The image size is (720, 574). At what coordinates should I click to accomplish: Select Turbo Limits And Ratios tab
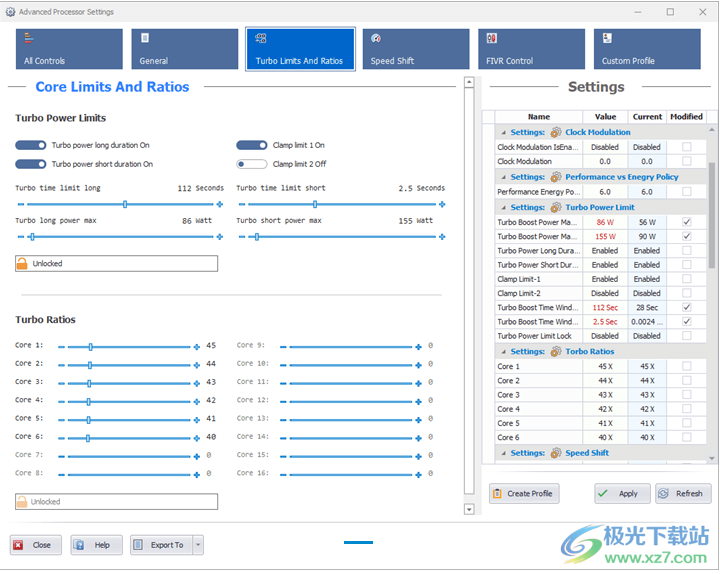pos(300,49)
